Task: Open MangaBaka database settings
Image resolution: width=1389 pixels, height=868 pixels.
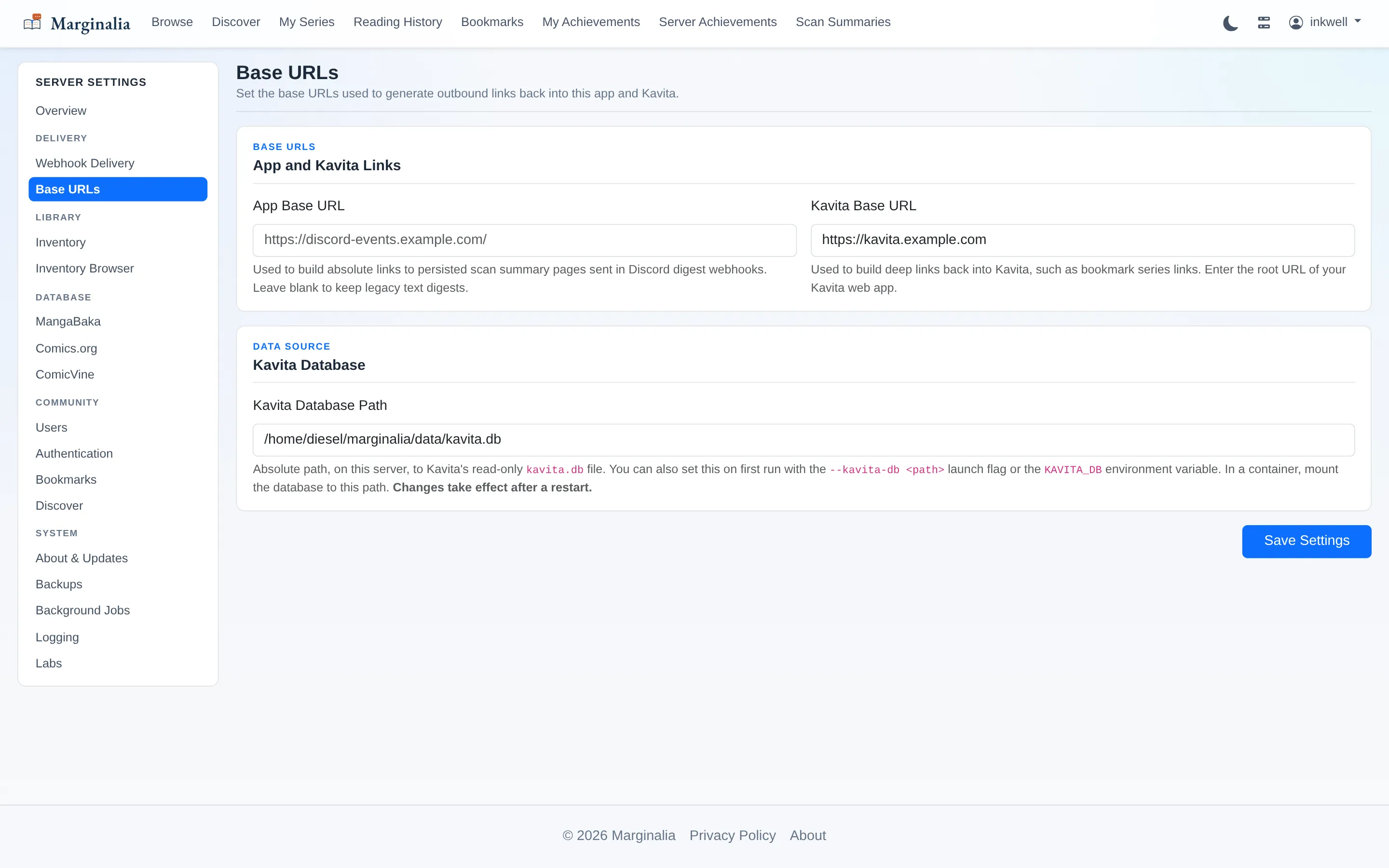Action: coord(118,322)
